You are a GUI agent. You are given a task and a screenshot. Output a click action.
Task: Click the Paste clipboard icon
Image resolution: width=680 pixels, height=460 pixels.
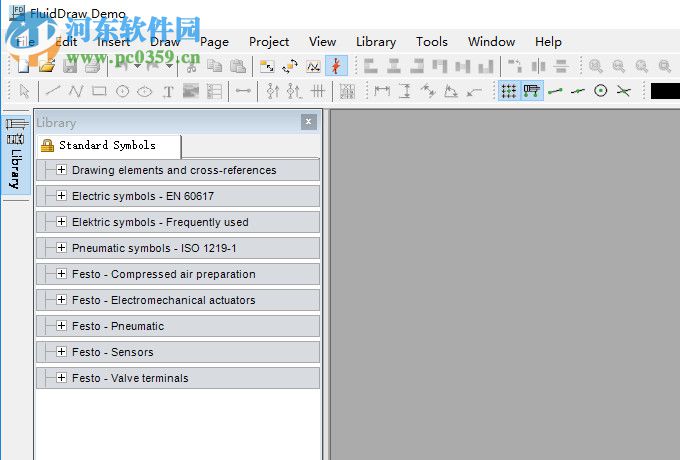[238, 66]
